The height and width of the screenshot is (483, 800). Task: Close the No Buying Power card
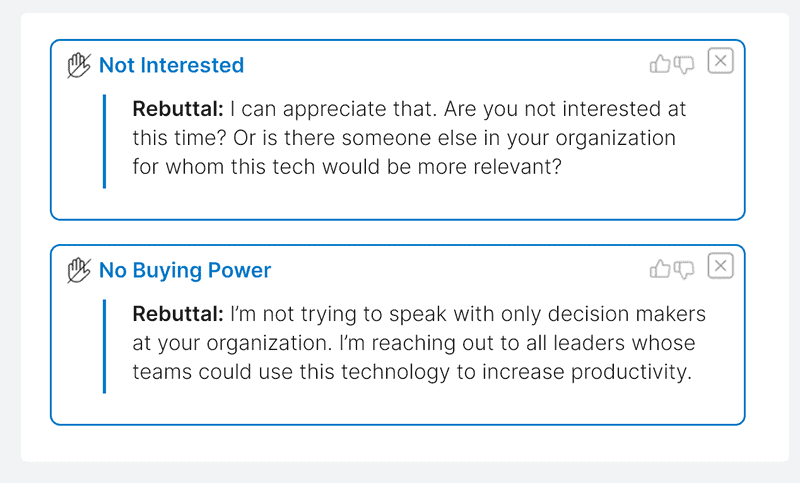(x=720, y=266)
